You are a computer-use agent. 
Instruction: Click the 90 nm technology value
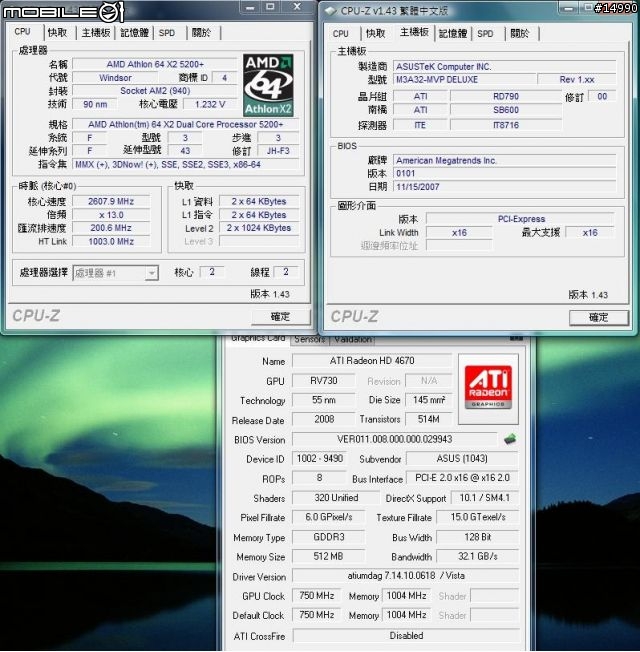coord(95,104)
